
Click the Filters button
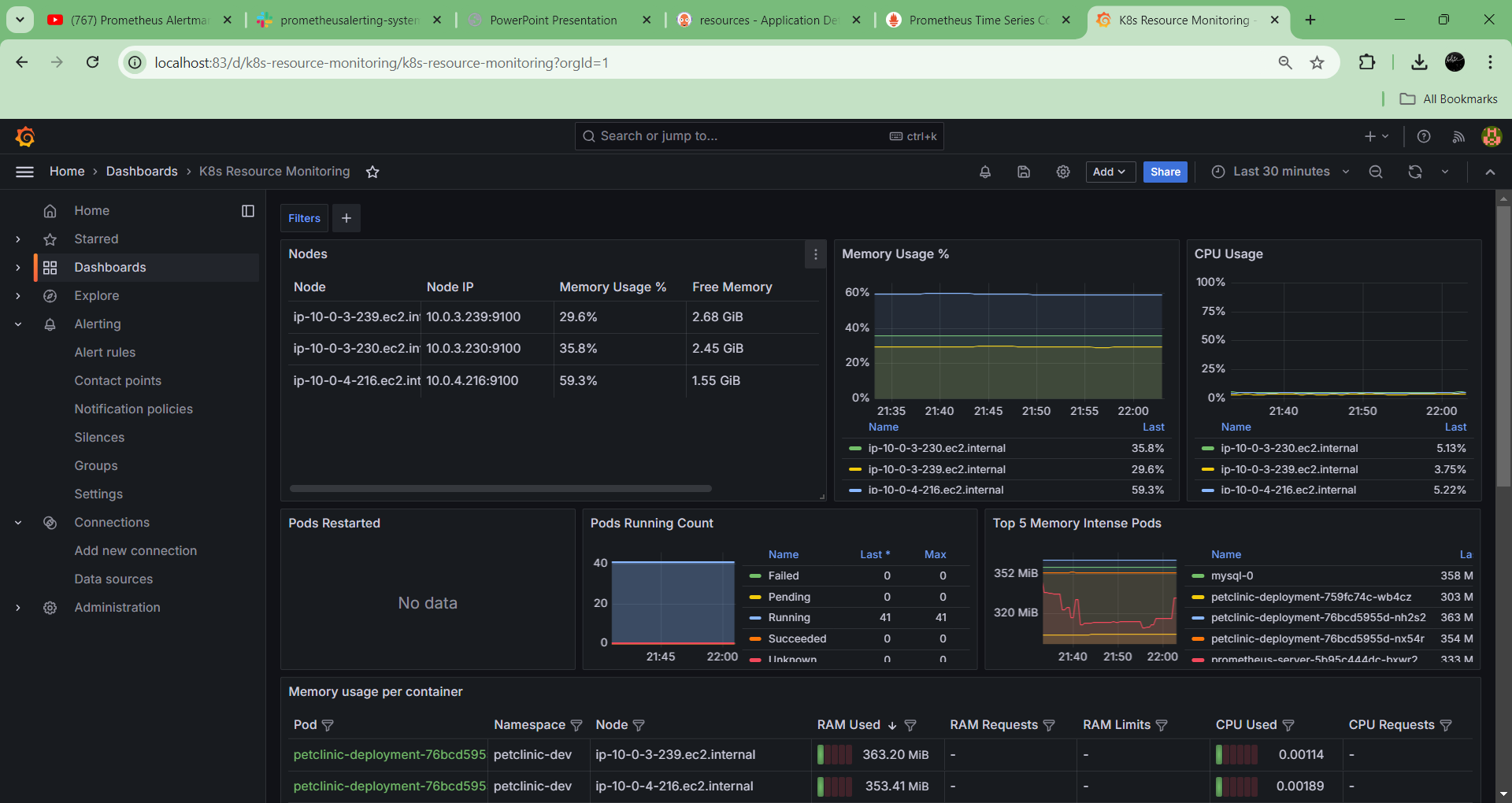(x=304, y=218)
